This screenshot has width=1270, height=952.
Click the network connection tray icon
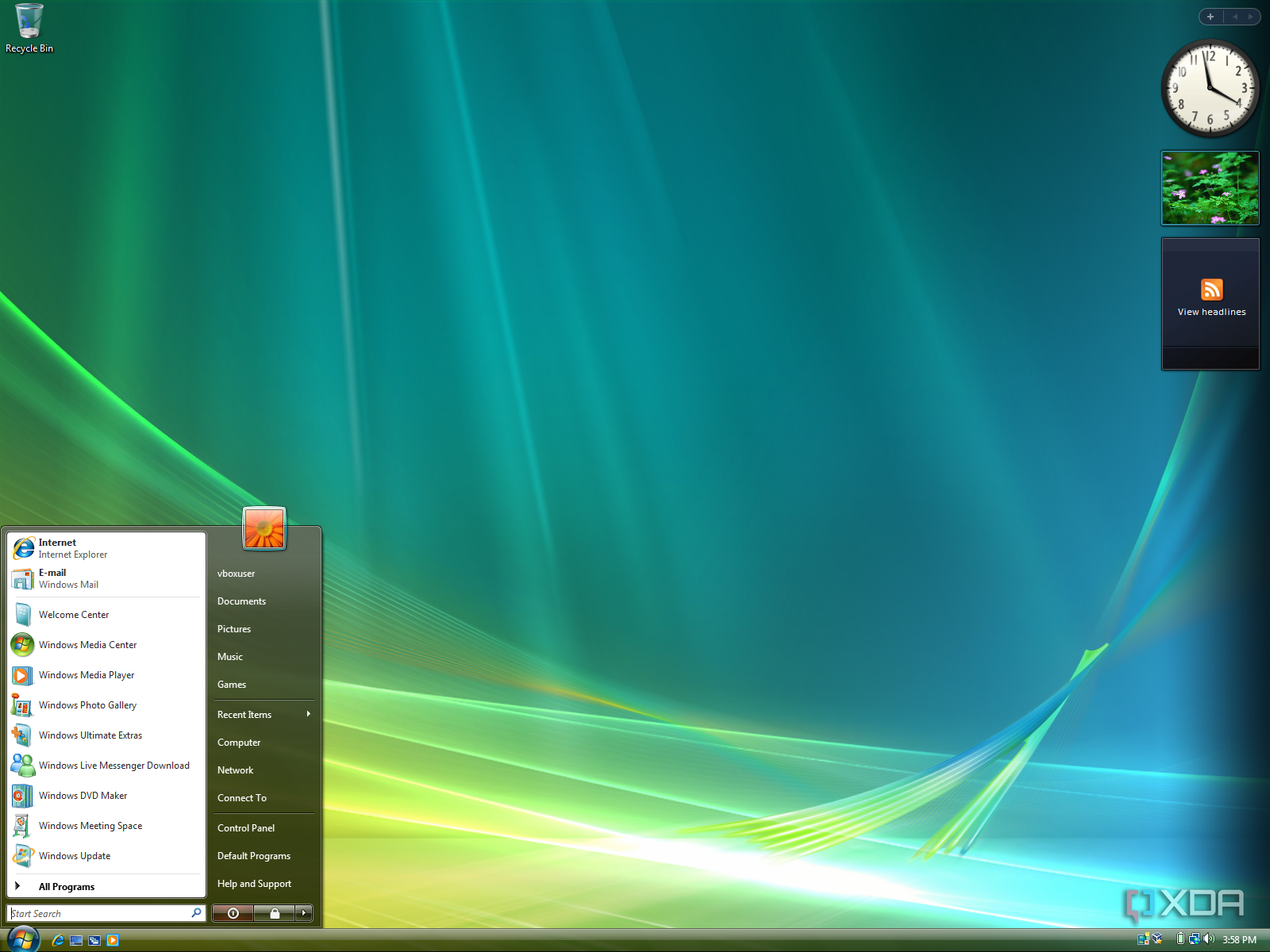[1194, 939]
